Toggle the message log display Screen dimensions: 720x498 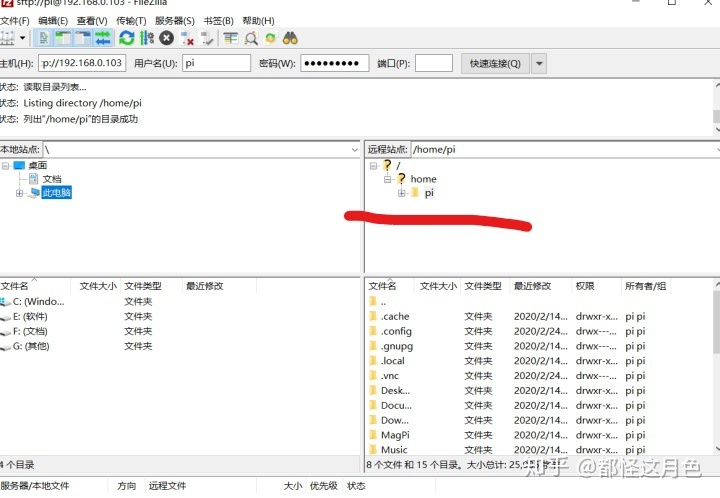(44, 38)
